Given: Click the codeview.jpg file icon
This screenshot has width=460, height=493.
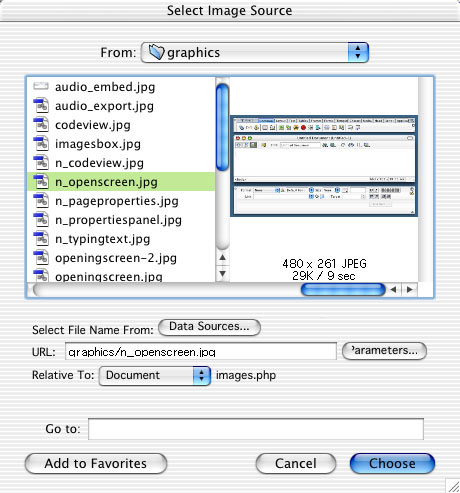Looking at the screenshot, I should (41, 125).
